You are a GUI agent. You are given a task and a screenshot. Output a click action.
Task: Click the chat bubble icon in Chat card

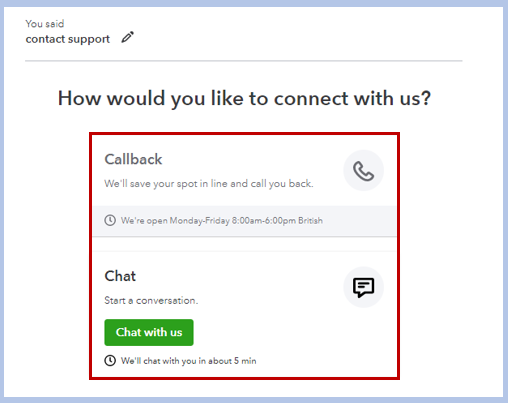click(363, 288)
